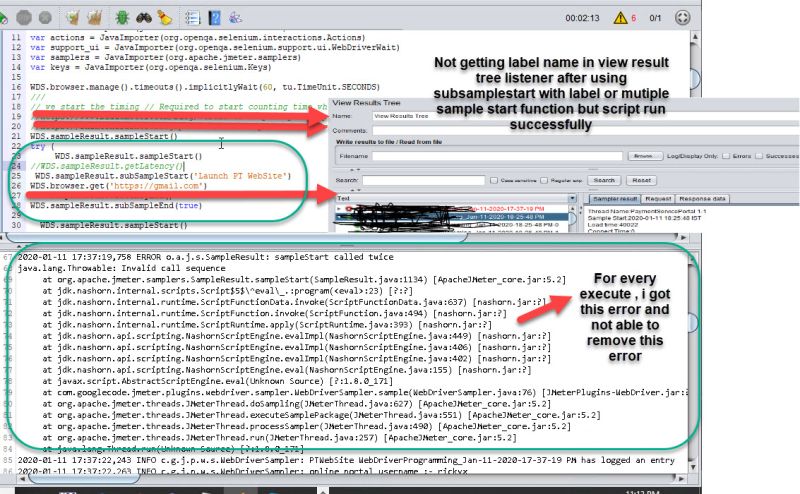Click the Browse button beside Filename
This screenshot has height=494, width=800.
click(x=645, y=156)
